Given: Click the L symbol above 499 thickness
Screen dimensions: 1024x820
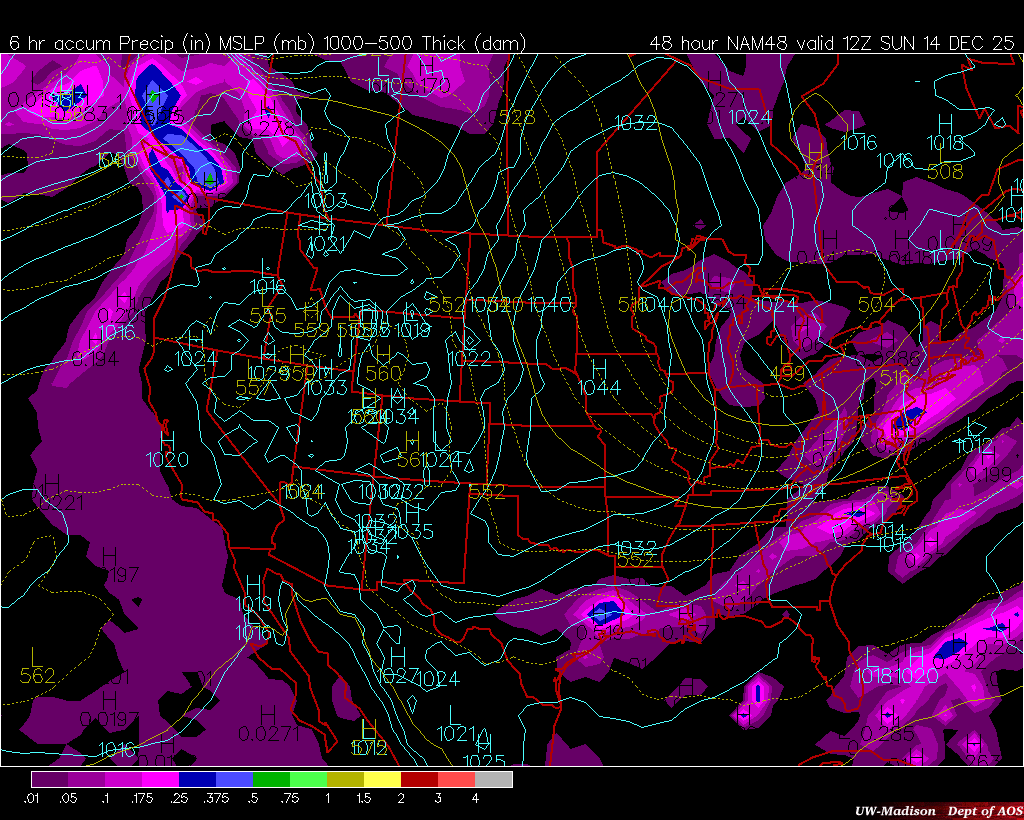Looking at the screenshot, I should (x=785, y=354).
